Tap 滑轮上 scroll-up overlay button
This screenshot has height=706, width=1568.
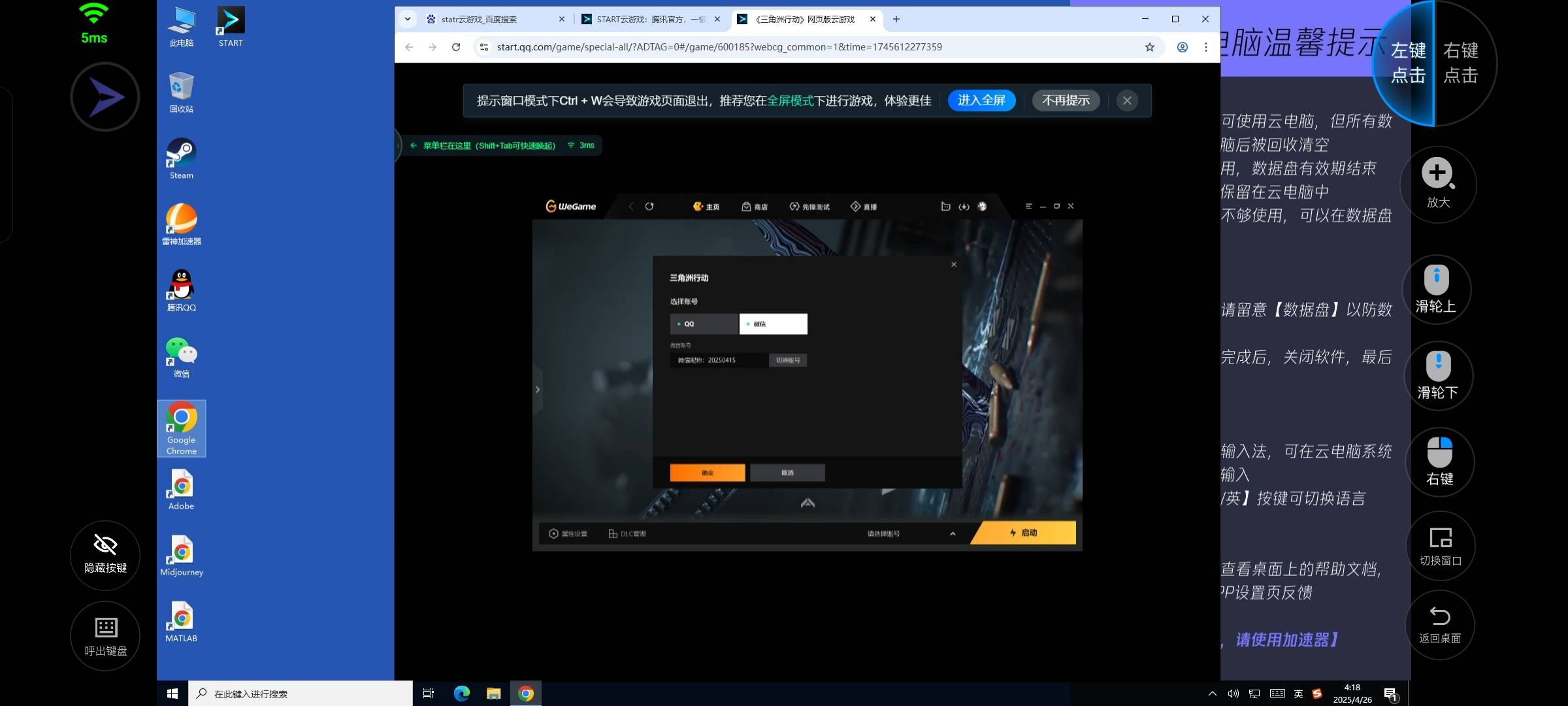tap(1436, 290)
